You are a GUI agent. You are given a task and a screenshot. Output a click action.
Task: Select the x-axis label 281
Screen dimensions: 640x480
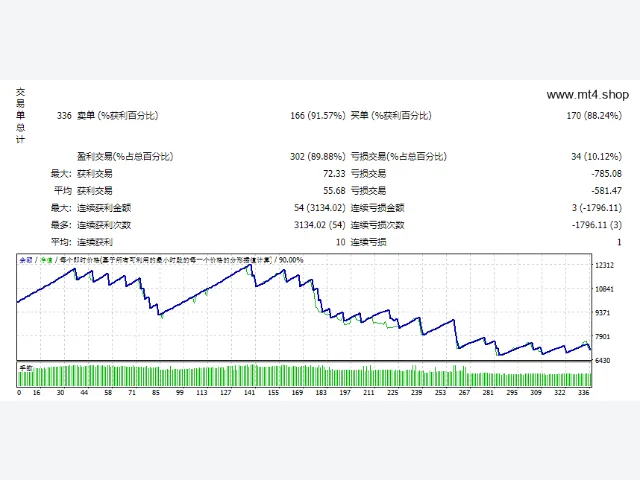[488, 393]
